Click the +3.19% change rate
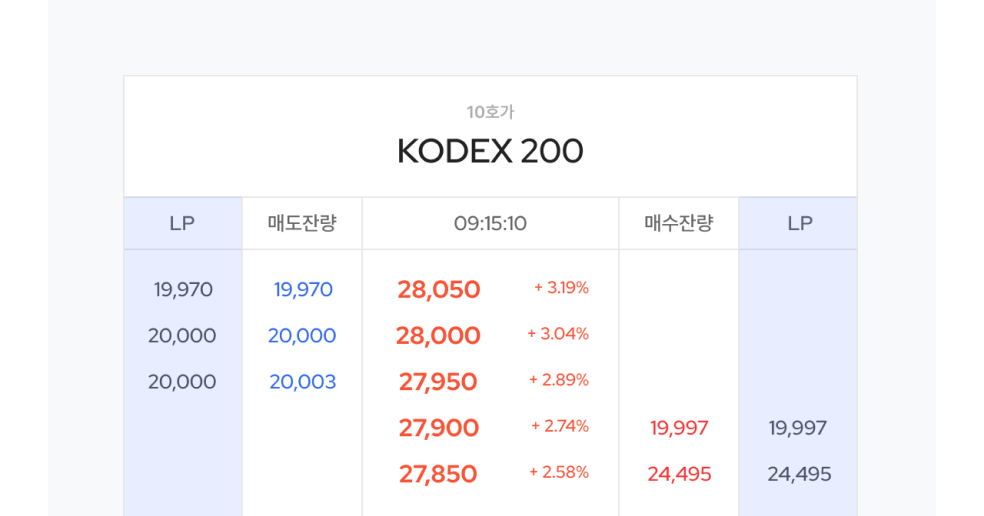Screen dimensions: 984x516 tap(561, 288)
